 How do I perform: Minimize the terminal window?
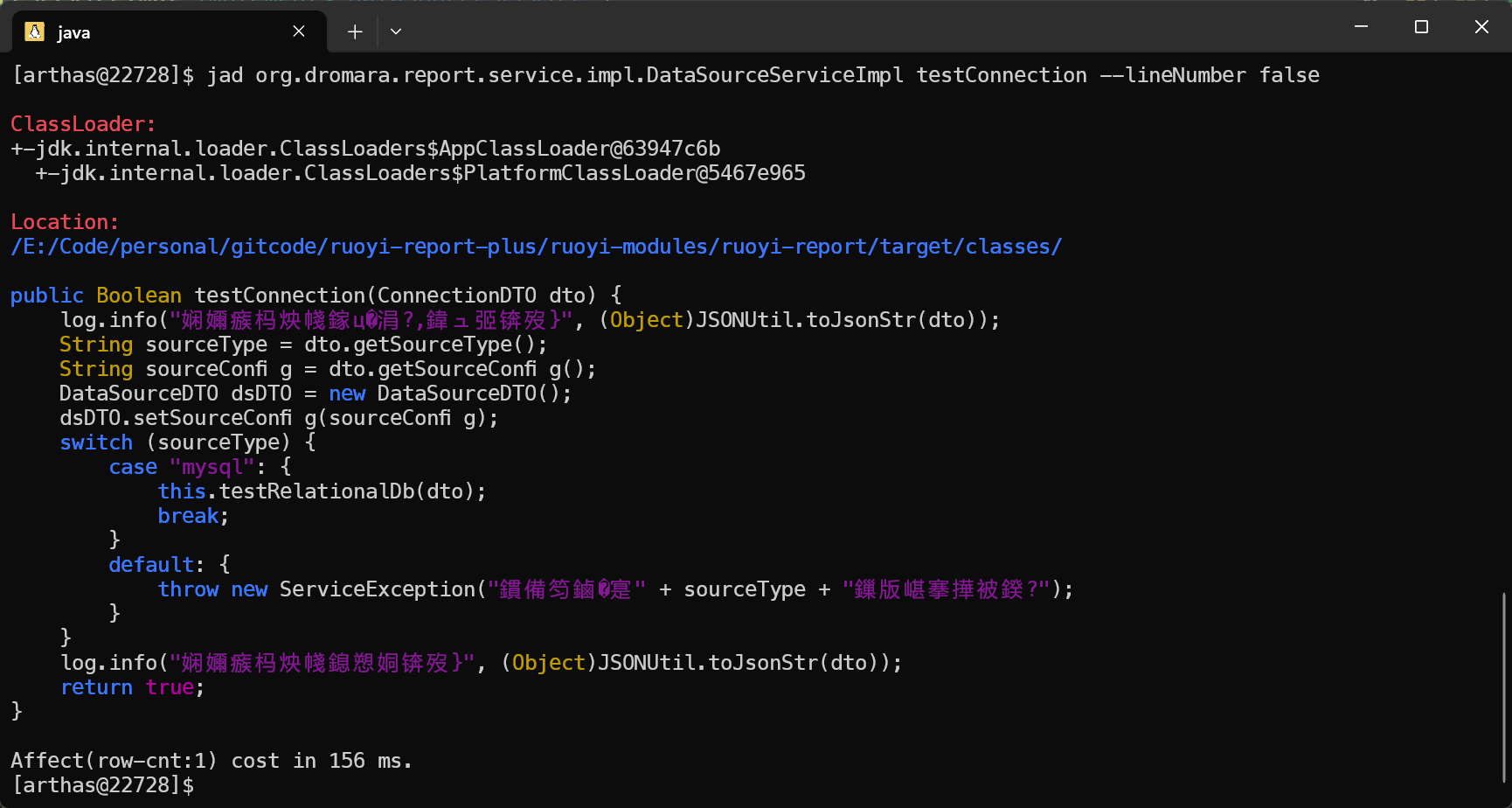click(1361, 27)
